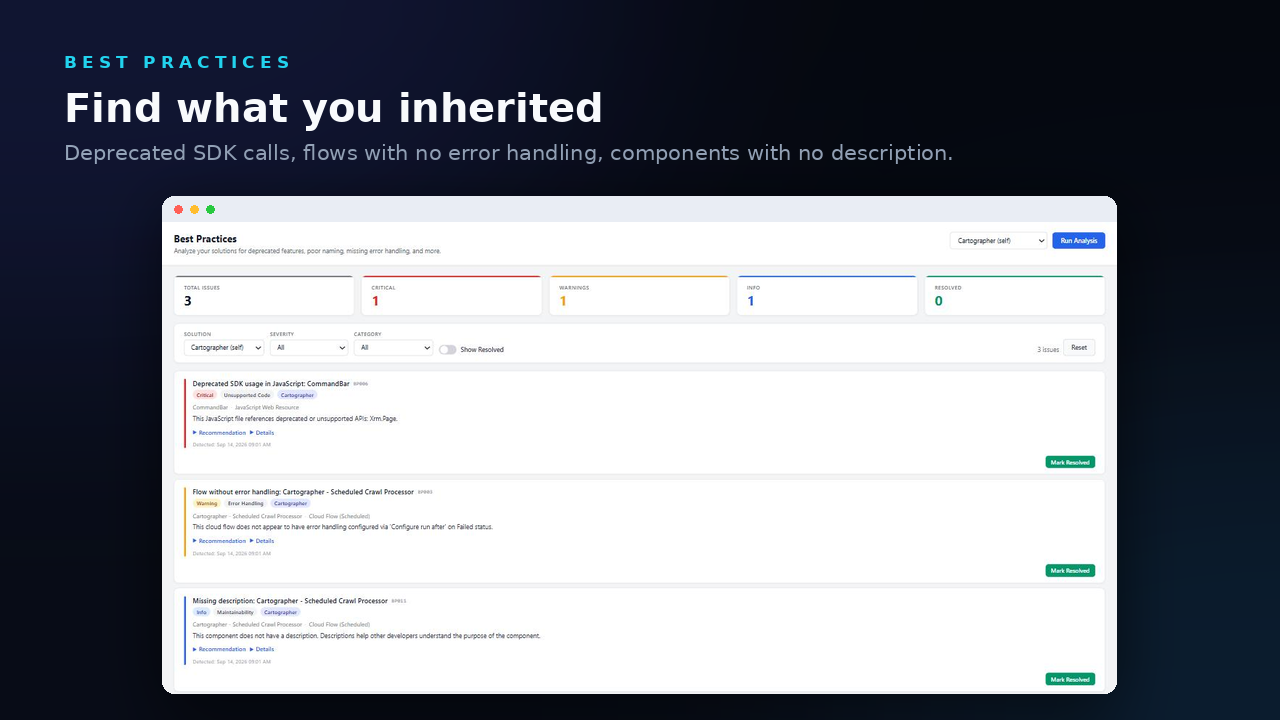Click the Error Handling category tag
Viewport: 1280px width, 720px height.
246,504
